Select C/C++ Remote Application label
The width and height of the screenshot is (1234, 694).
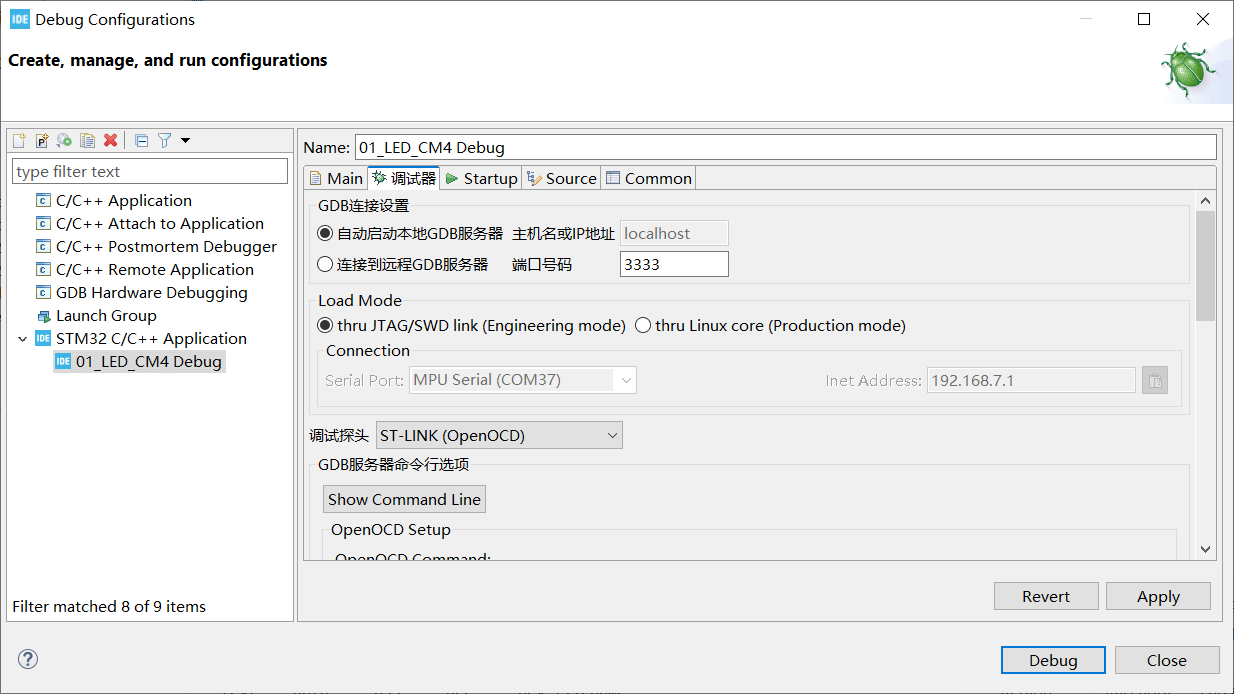pos(155,270)
